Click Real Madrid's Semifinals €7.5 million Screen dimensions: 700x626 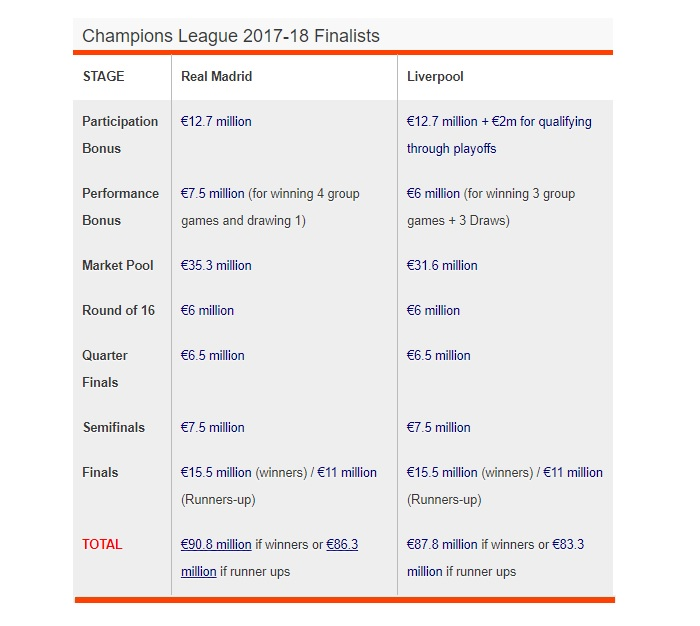click(x=212, y=427)
